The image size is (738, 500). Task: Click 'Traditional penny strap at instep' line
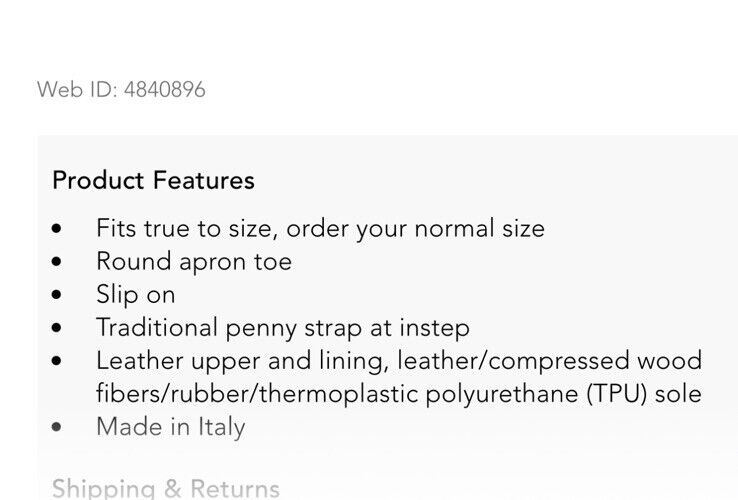(283, 328)
